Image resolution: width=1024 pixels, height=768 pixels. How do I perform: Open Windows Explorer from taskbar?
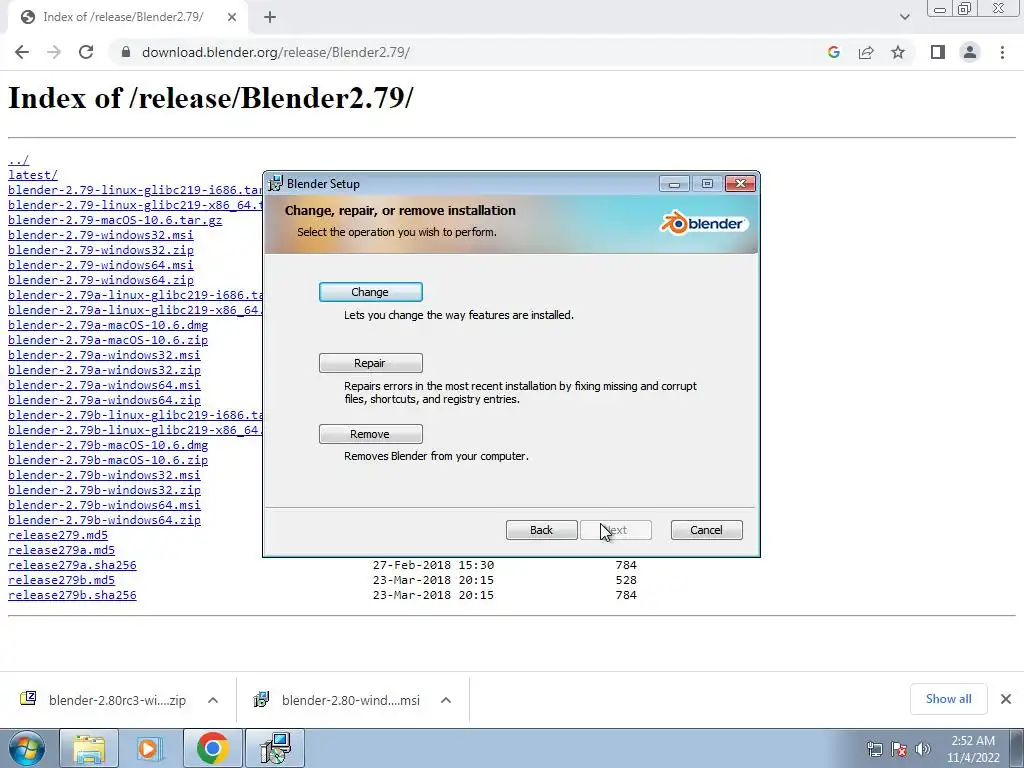89,748
